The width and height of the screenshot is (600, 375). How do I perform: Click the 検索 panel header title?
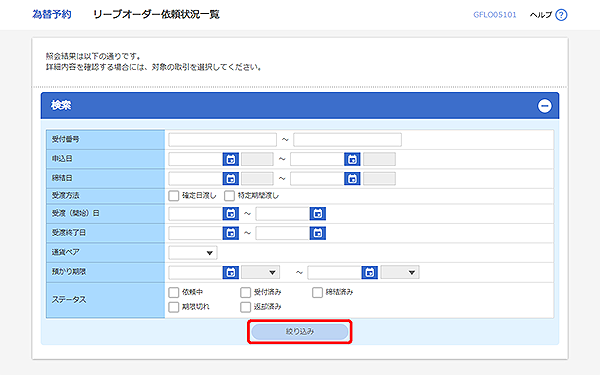coord(61,105)
